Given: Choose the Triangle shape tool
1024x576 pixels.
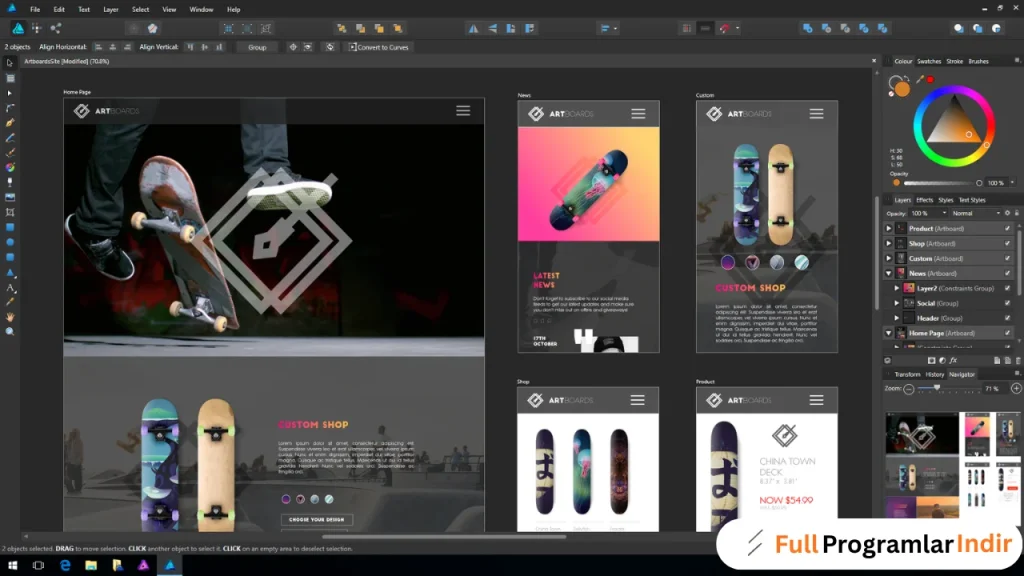Looking at the screenshot, I should coord(10,273).
